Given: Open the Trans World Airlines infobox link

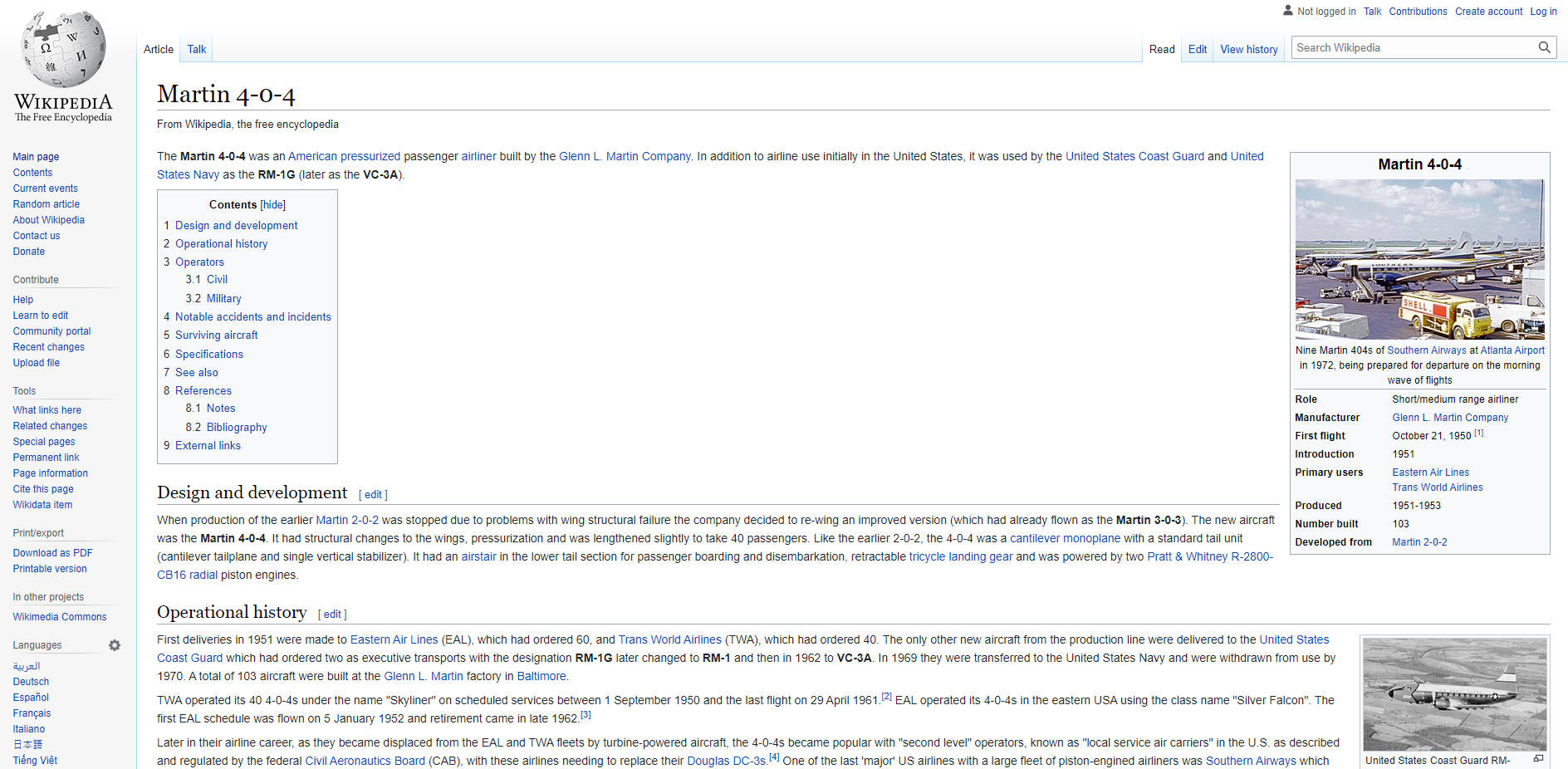Looking at the screenshot, I should 1437,487.
